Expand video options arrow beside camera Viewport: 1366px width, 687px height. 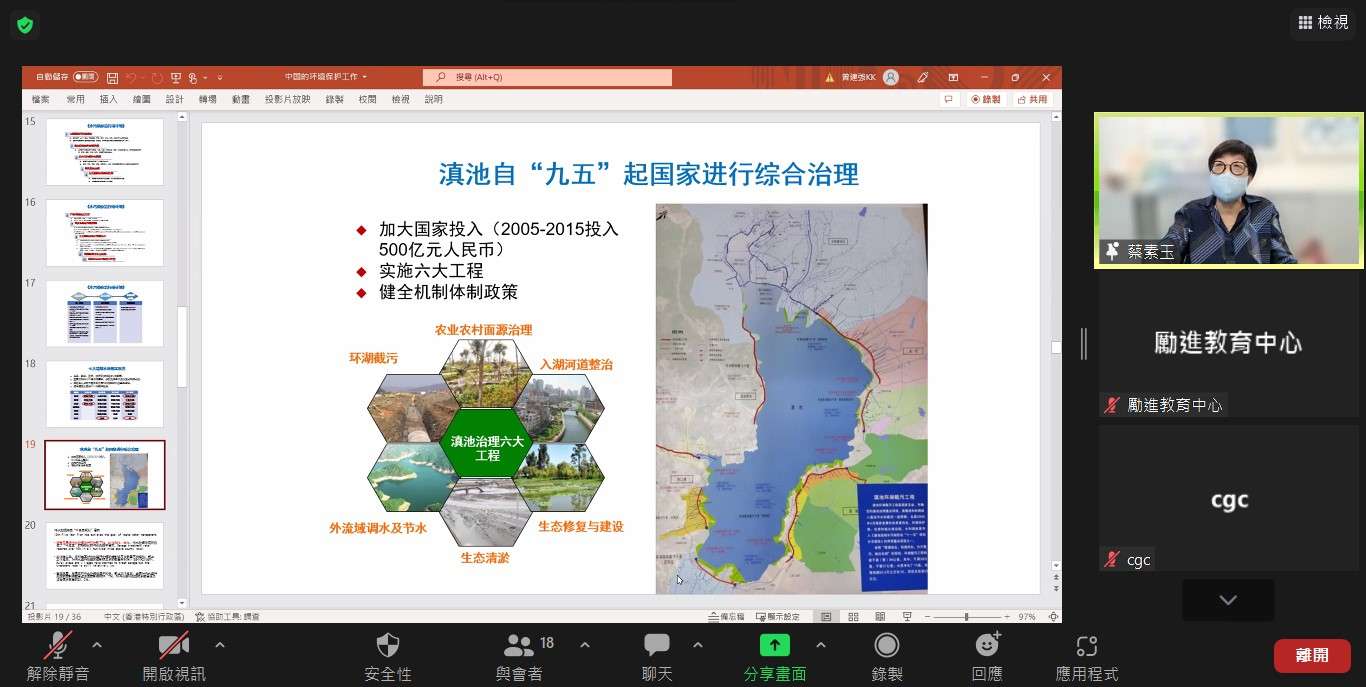pos(220,645)
